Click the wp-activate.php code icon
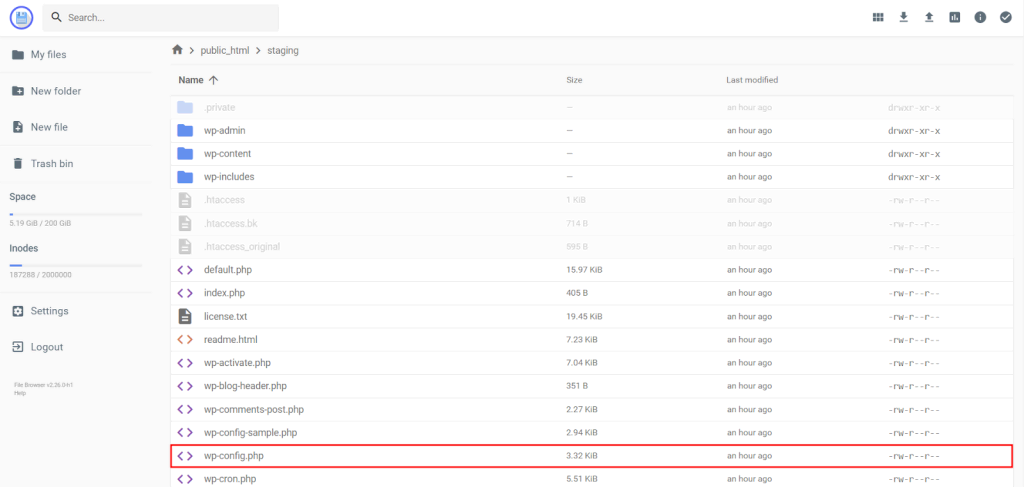 [185, 363]
